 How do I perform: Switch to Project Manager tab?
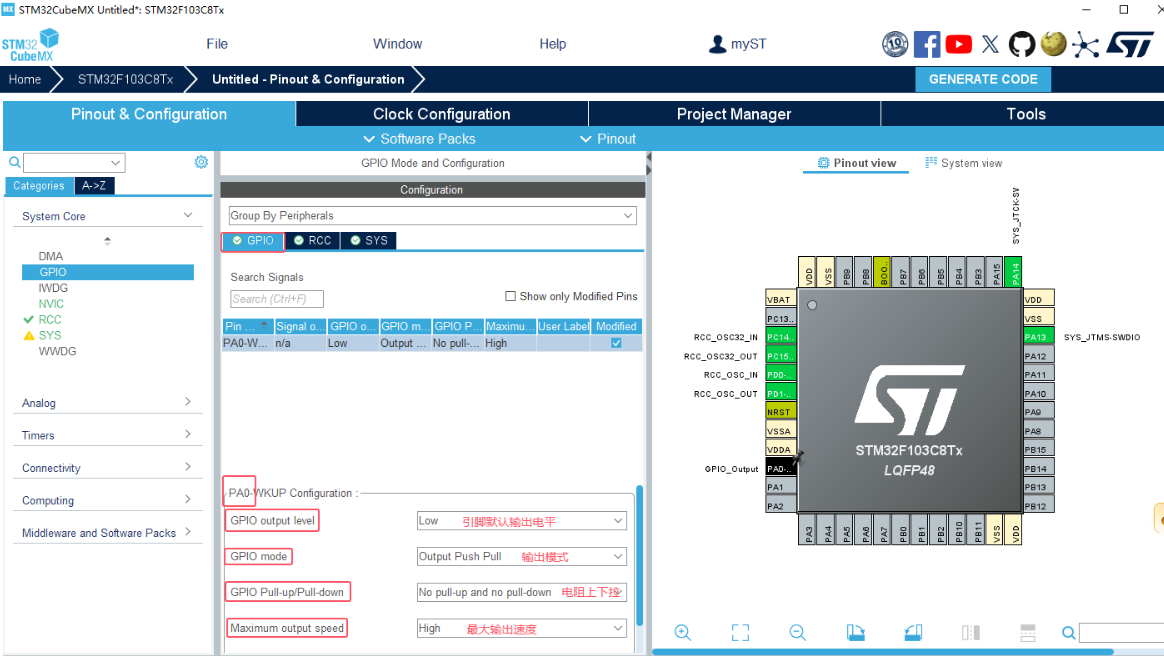click(734, 114)
